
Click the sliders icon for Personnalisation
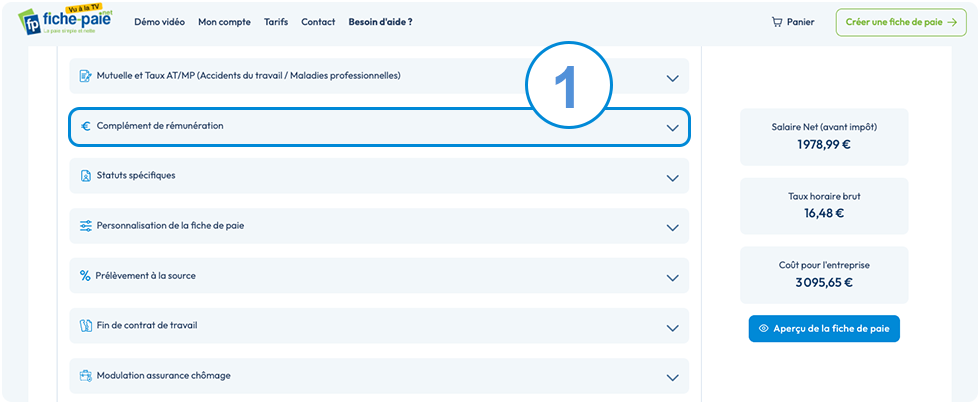[86, 226]
